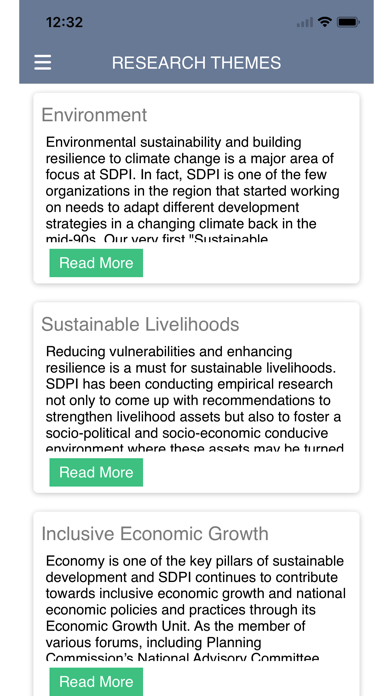Open the hamburger menu icon
Viewport: 392px width, 696px height.
click(43, 63)
